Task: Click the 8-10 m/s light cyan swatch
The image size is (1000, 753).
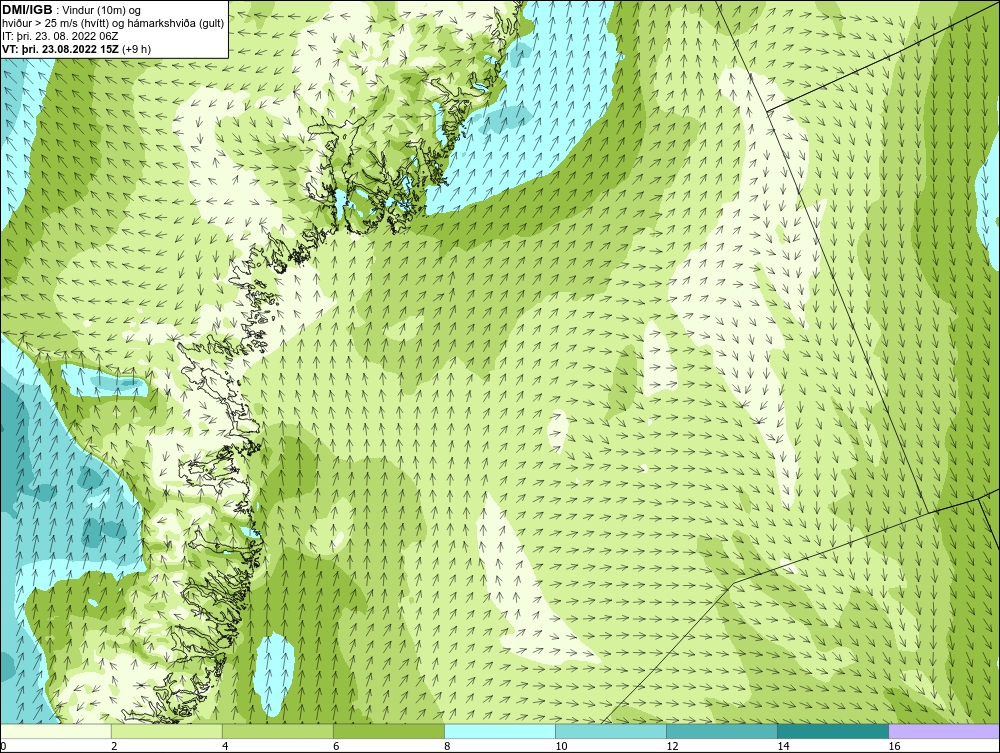Action: (x=500, y=731)
